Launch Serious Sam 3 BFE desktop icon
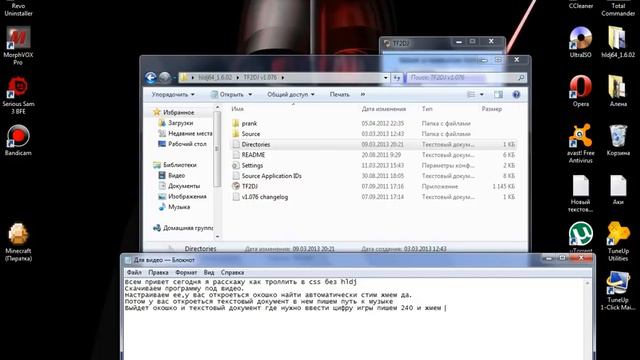The image size is (640, 360). (x=18, y=95)
